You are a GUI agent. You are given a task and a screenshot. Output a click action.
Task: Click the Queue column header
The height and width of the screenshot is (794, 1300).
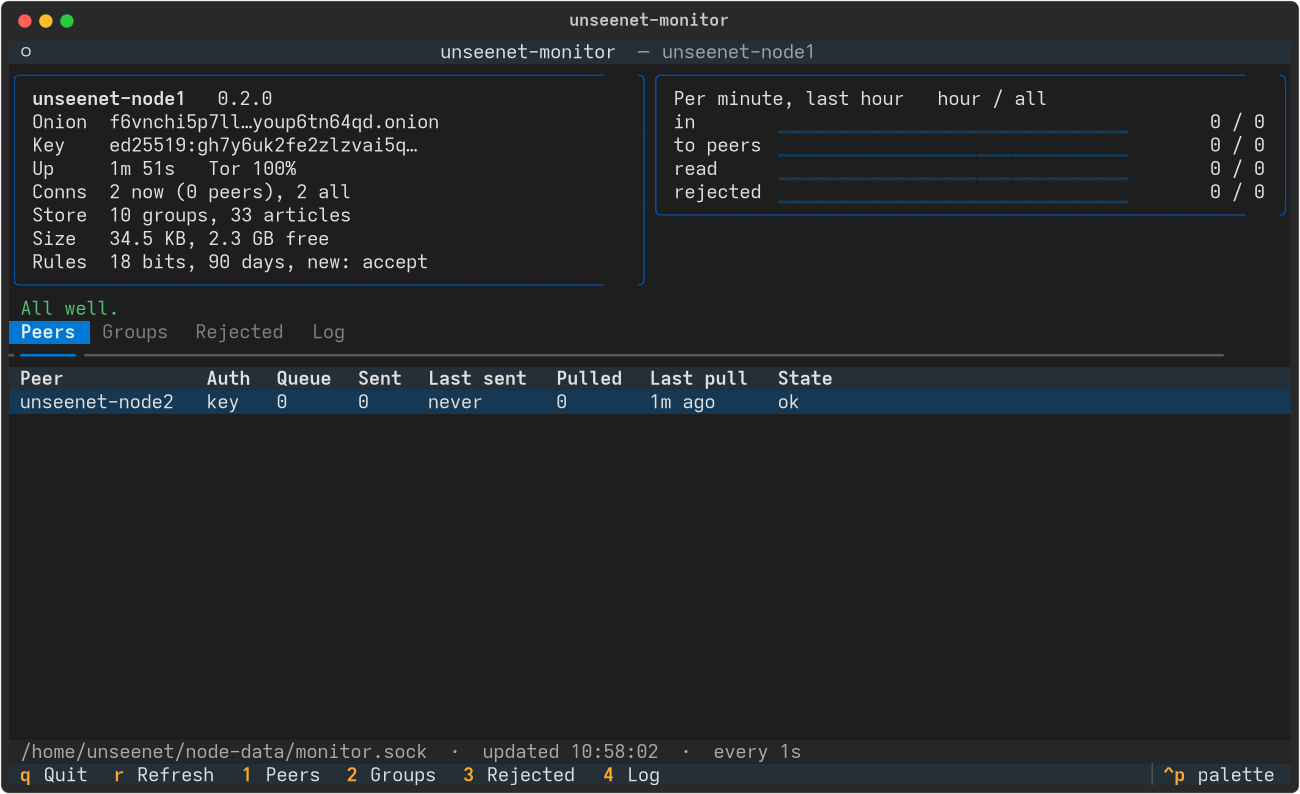tap(304, 379)
